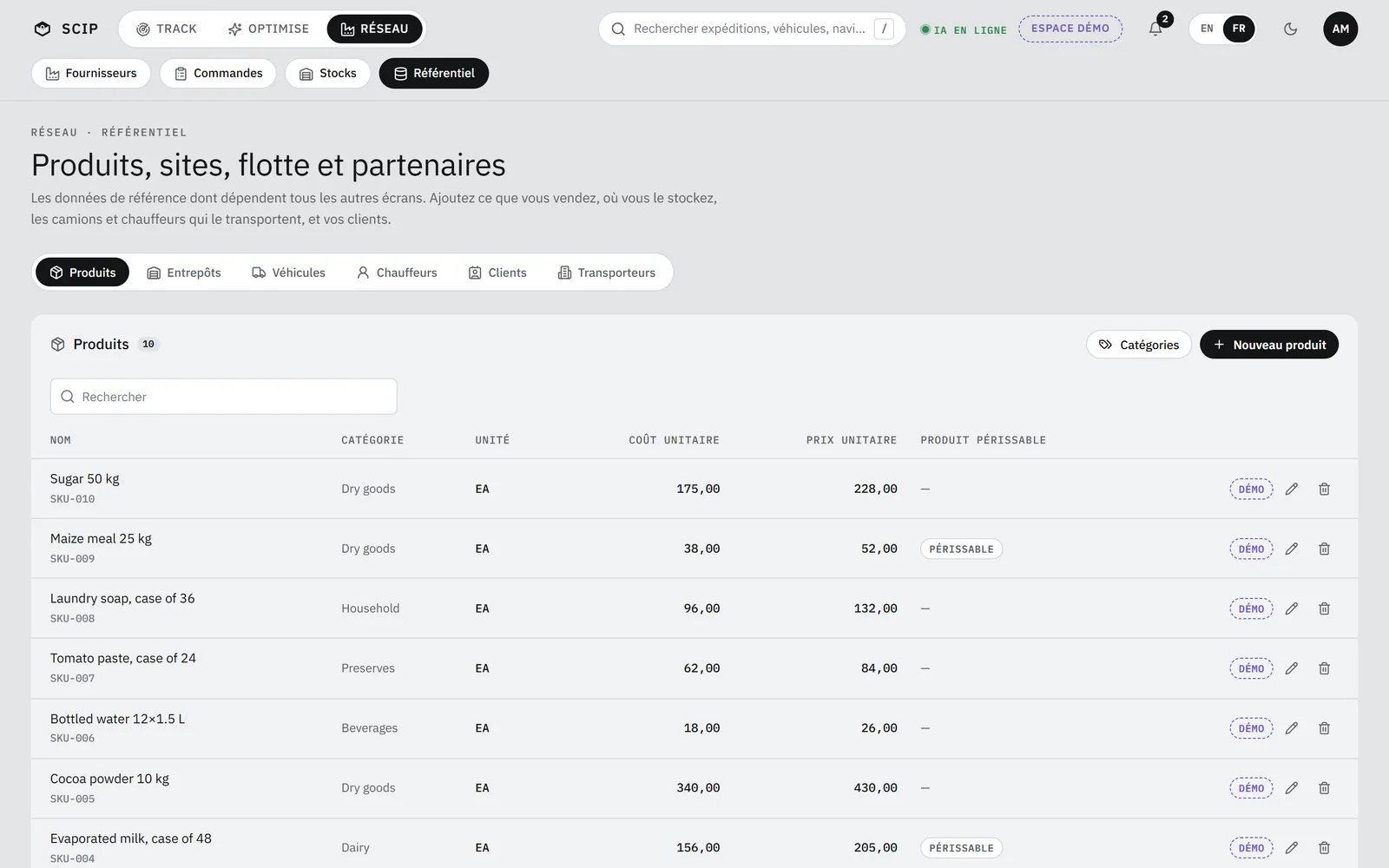Go to Commandes page

tap(218, 73)
